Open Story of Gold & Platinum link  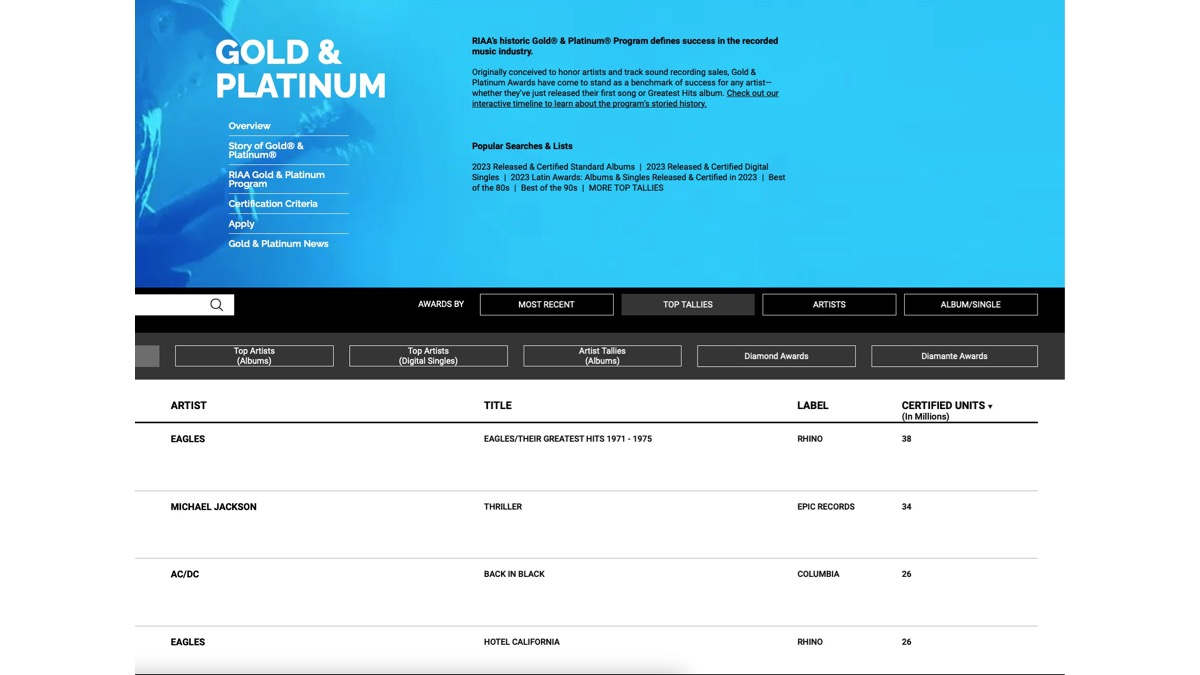[x=266, y=150]
